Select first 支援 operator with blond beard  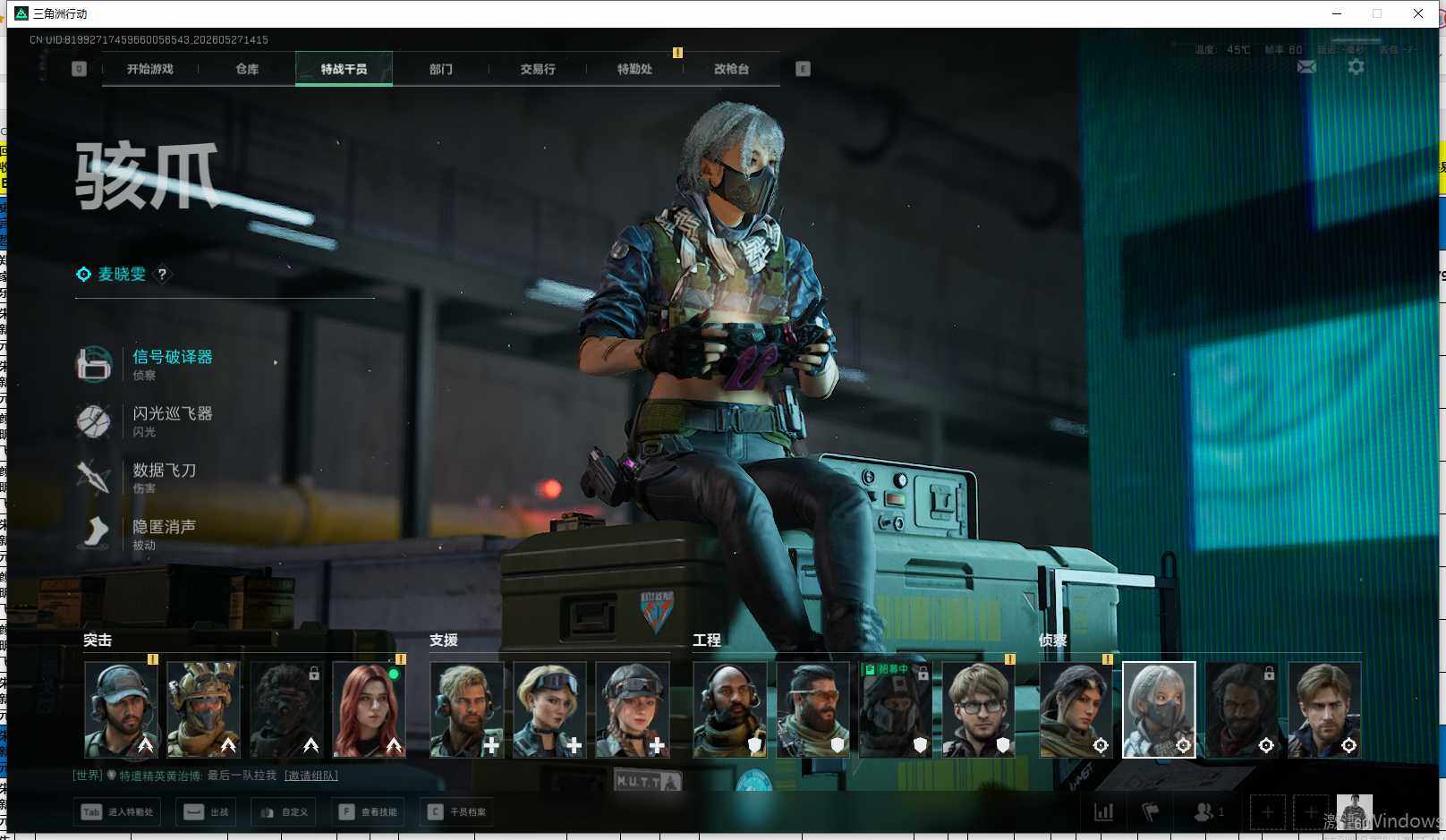point(467,709)
